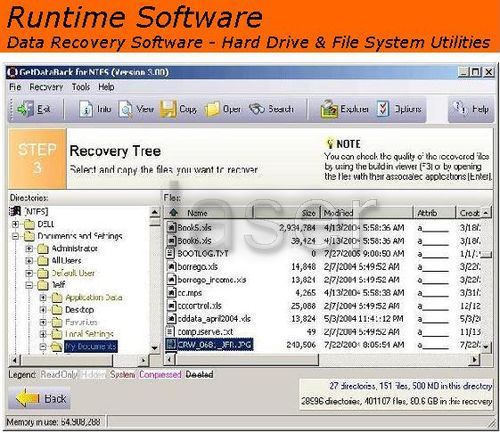The image size is (500, 433).
Task: Click the View magnifier icon
Action: pyautogui.click(x=126, y=109)
